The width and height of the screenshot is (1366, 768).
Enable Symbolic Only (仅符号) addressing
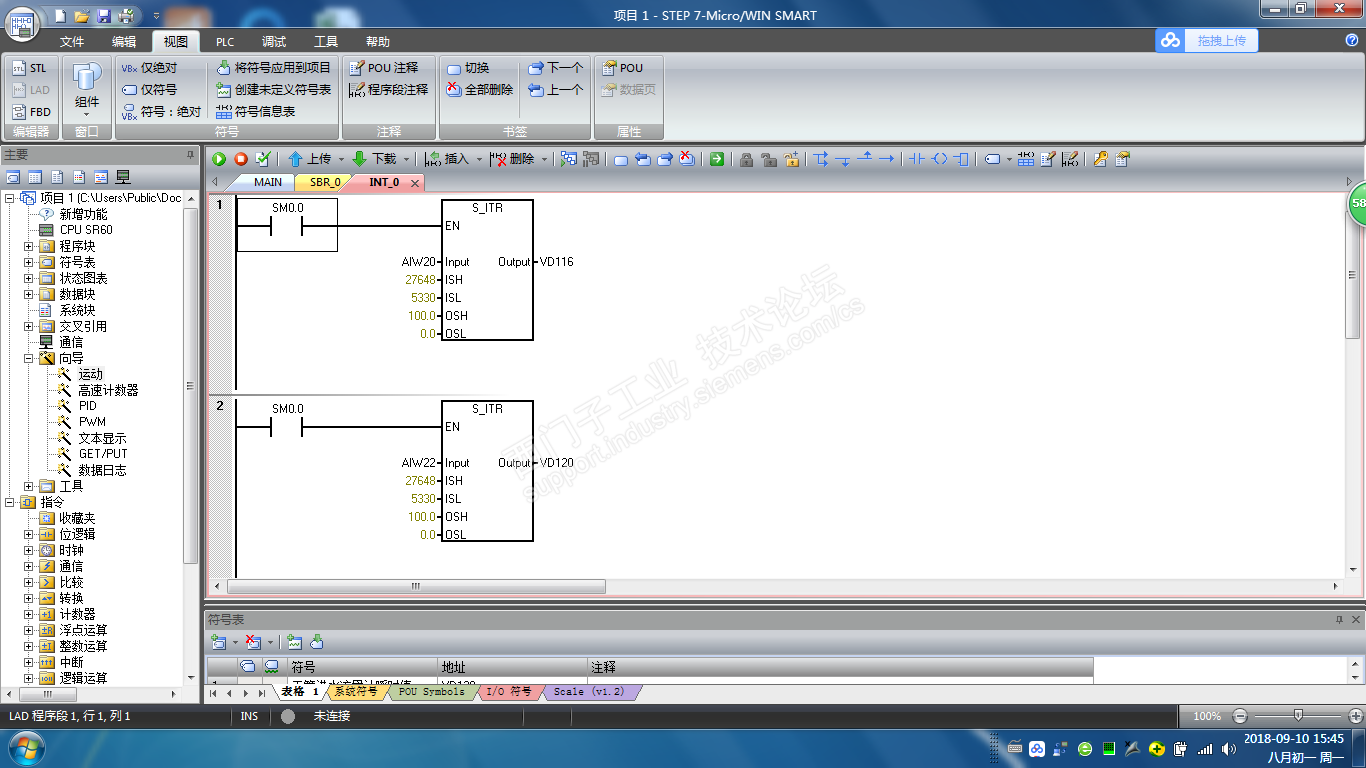(149, 90)
